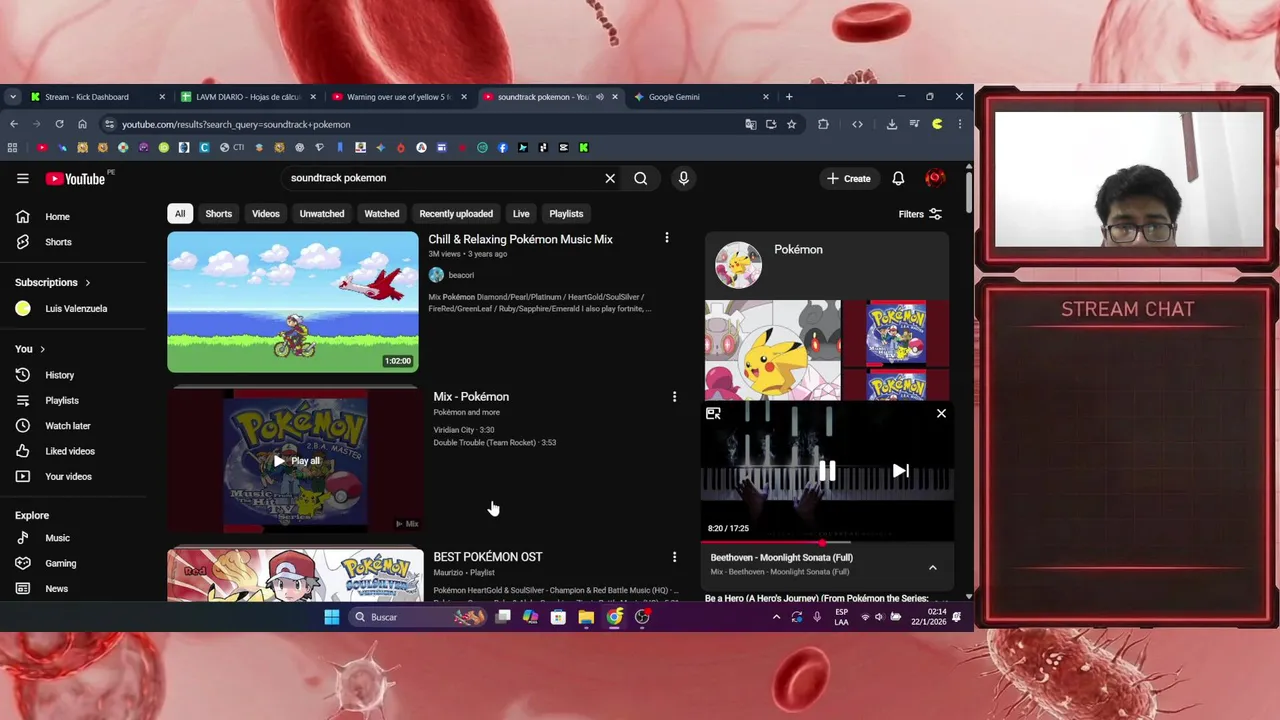Select the Videos filter chip
Screen dimensions: 1280x720
266,214
